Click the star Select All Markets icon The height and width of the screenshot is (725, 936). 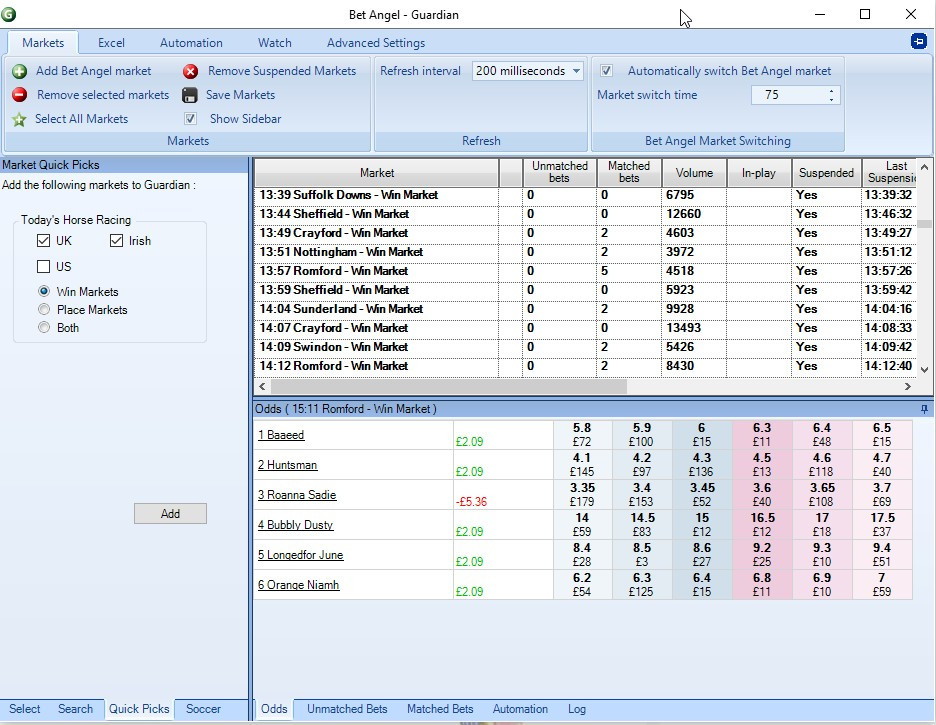pyautogui.click(x=19, y=119)
